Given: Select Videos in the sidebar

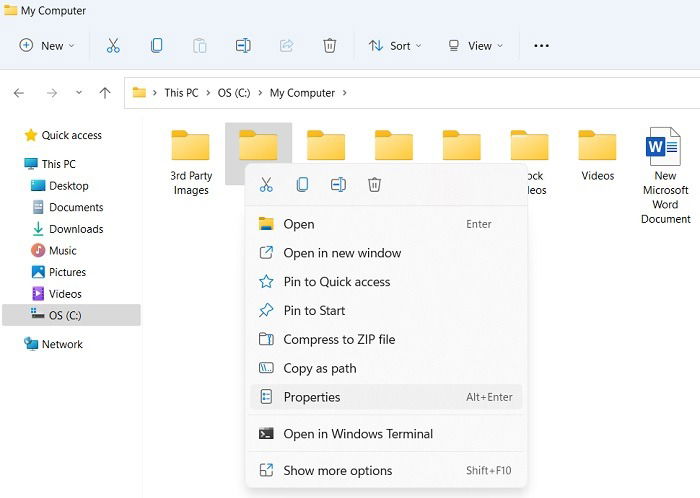Looking at the screenshot, I should (x=56, y=294).
